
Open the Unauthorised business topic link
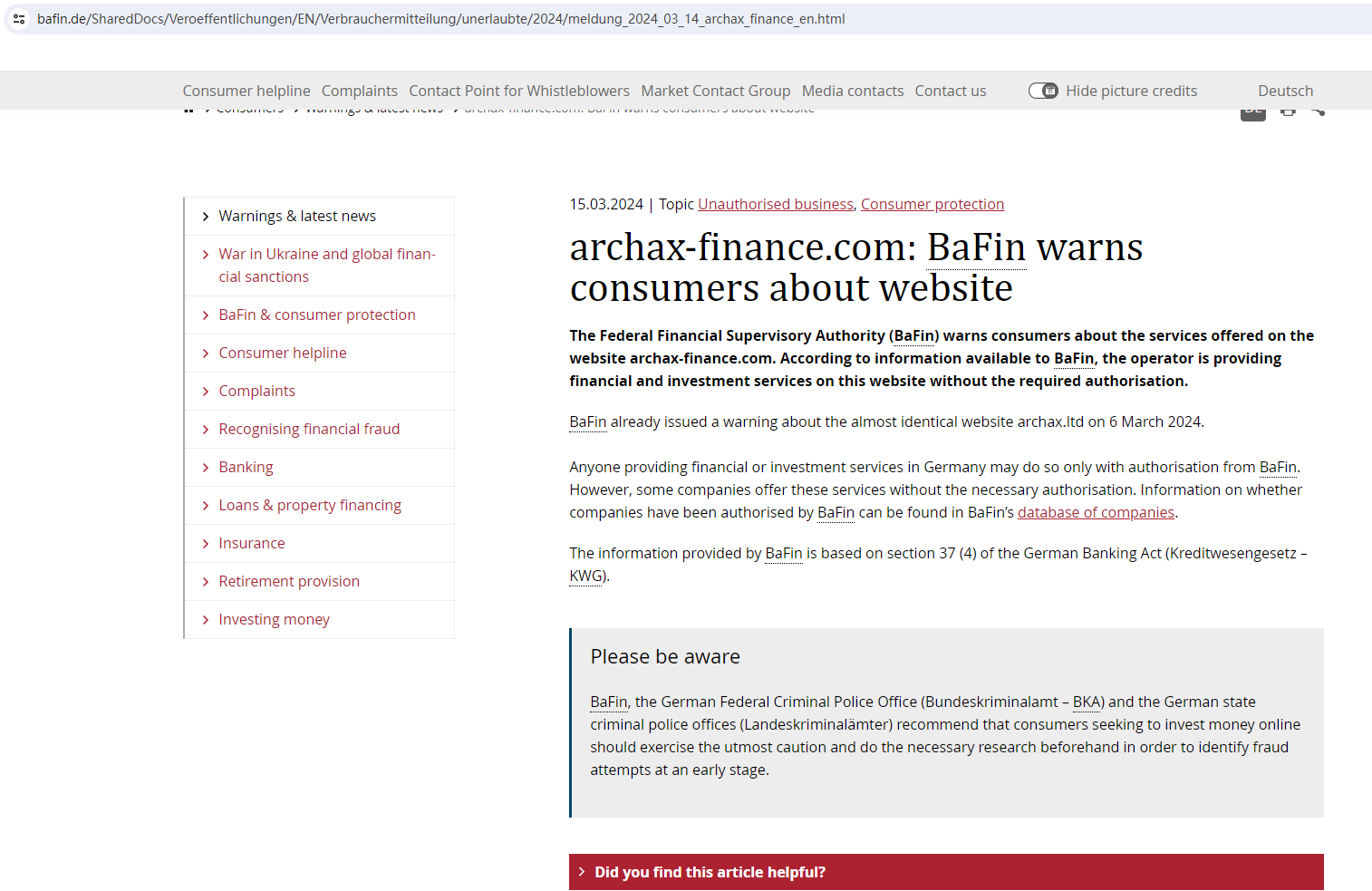coord(775,204)
